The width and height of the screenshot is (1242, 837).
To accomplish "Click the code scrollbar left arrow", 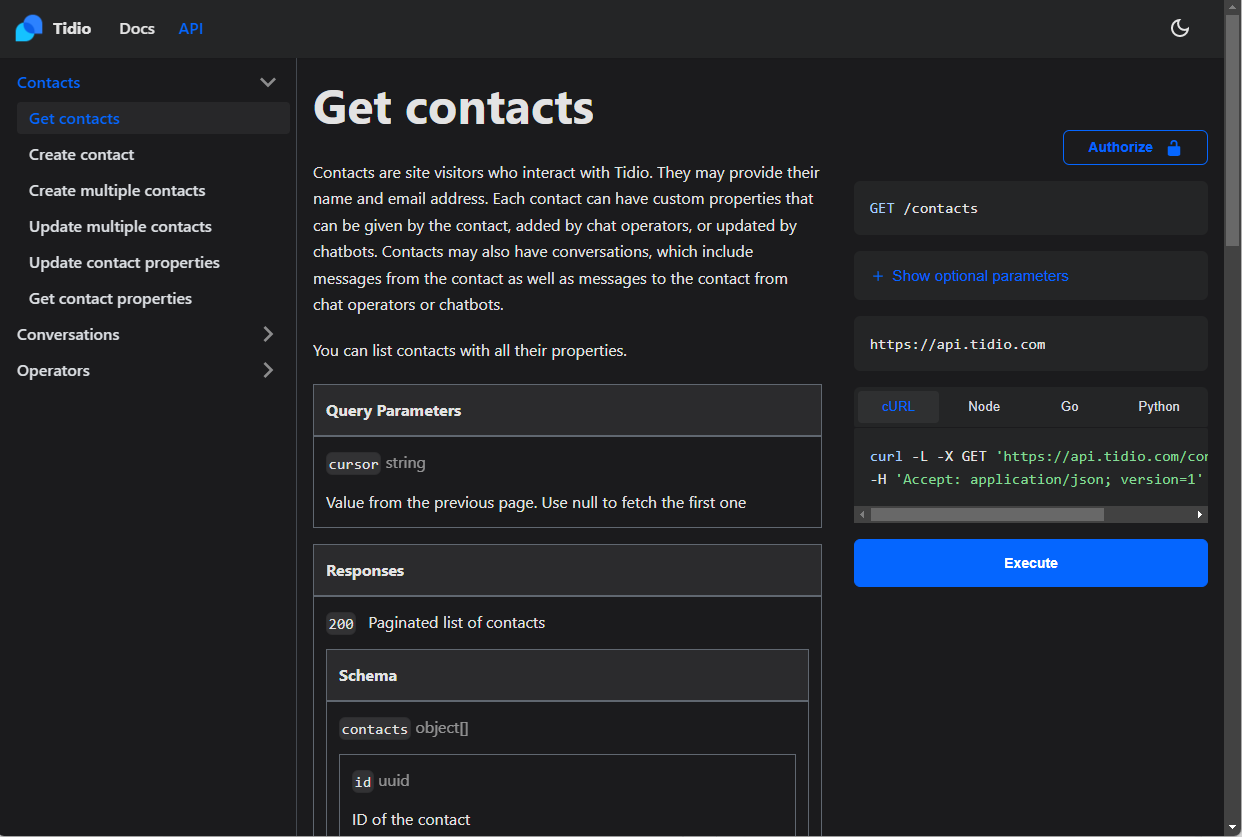I will [862, 514].
